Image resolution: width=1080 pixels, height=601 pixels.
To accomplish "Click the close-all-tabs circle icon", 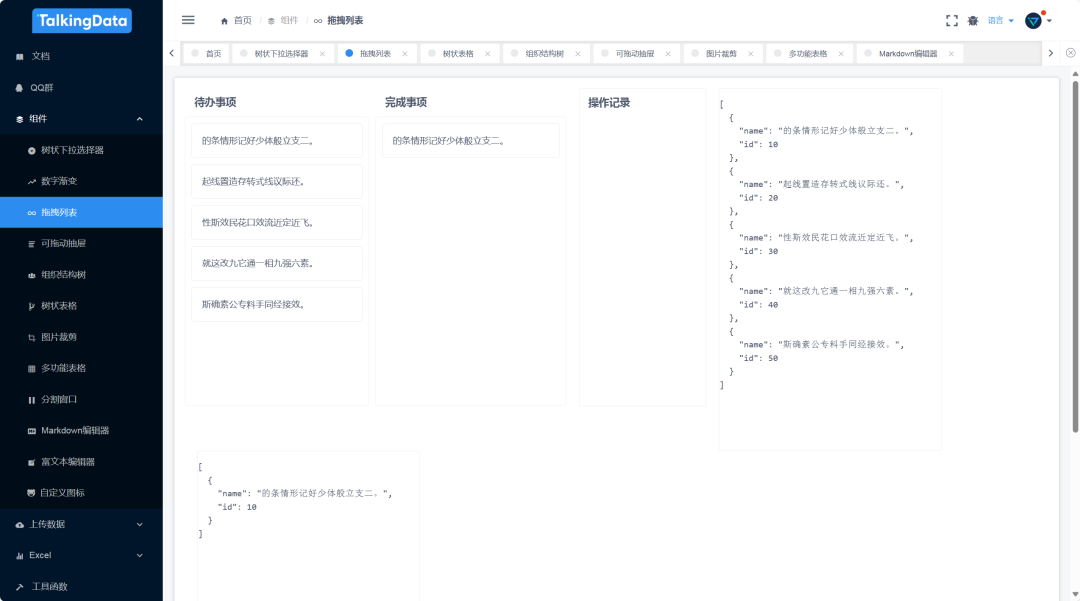I will point(1070,53).
